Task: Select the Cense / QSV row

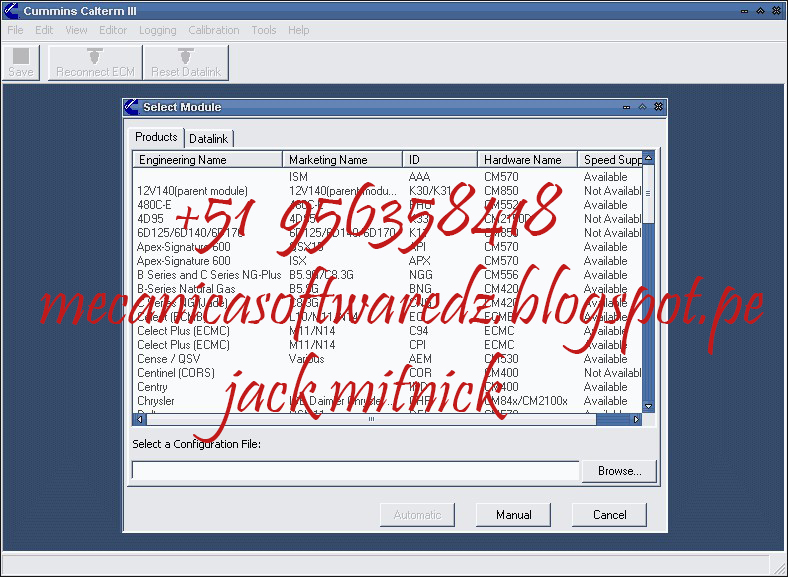Action: pyautogui.click(x=387, y=359)
